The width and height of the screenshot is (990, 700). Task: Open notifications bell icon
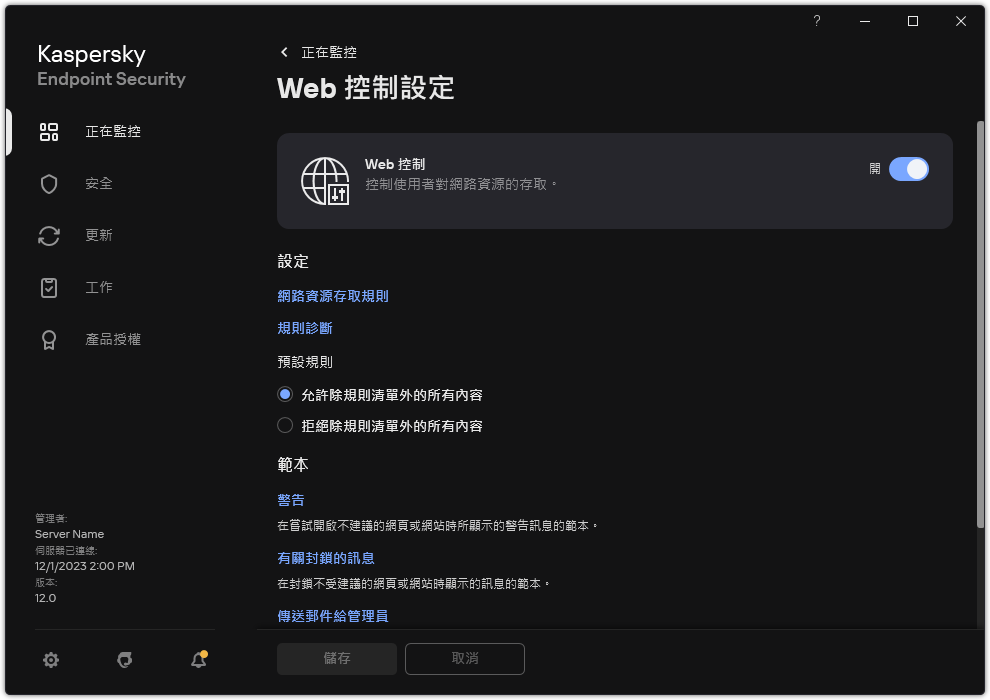click(199, 660)
